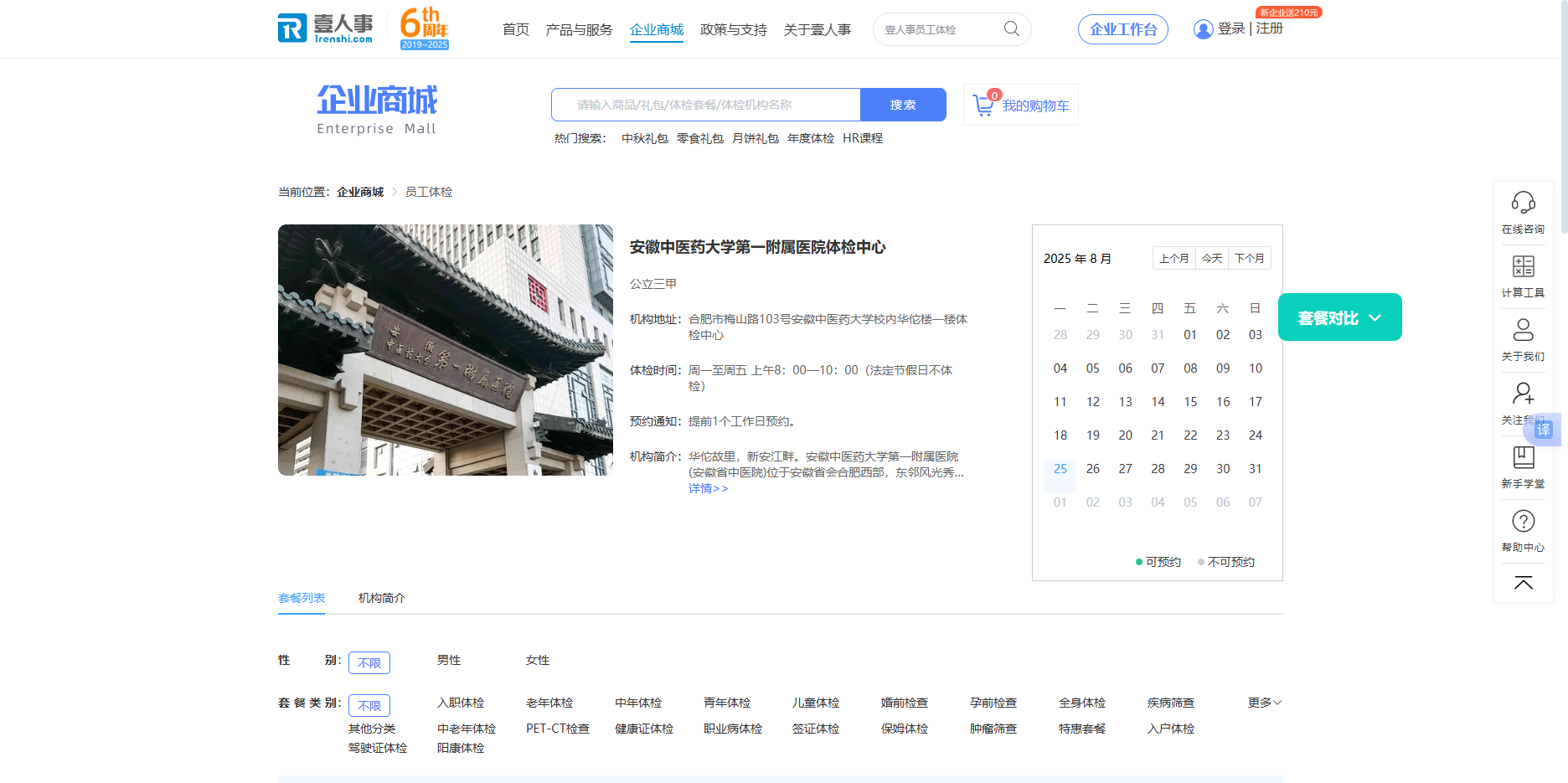Open 帮助中心 question mark icon
Image resolution: width=1568 pixels, height=783 pixels.
click(1523, 521)
